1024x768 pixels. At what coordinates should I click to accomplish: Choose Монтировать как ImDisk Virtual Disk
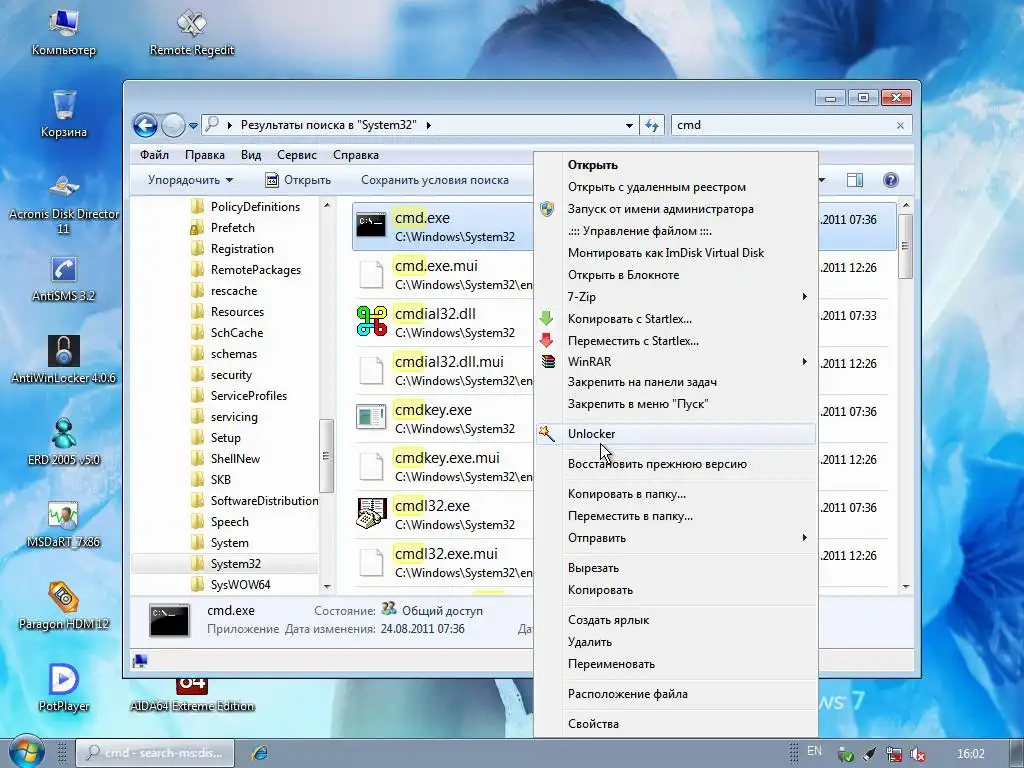[675, 253]
